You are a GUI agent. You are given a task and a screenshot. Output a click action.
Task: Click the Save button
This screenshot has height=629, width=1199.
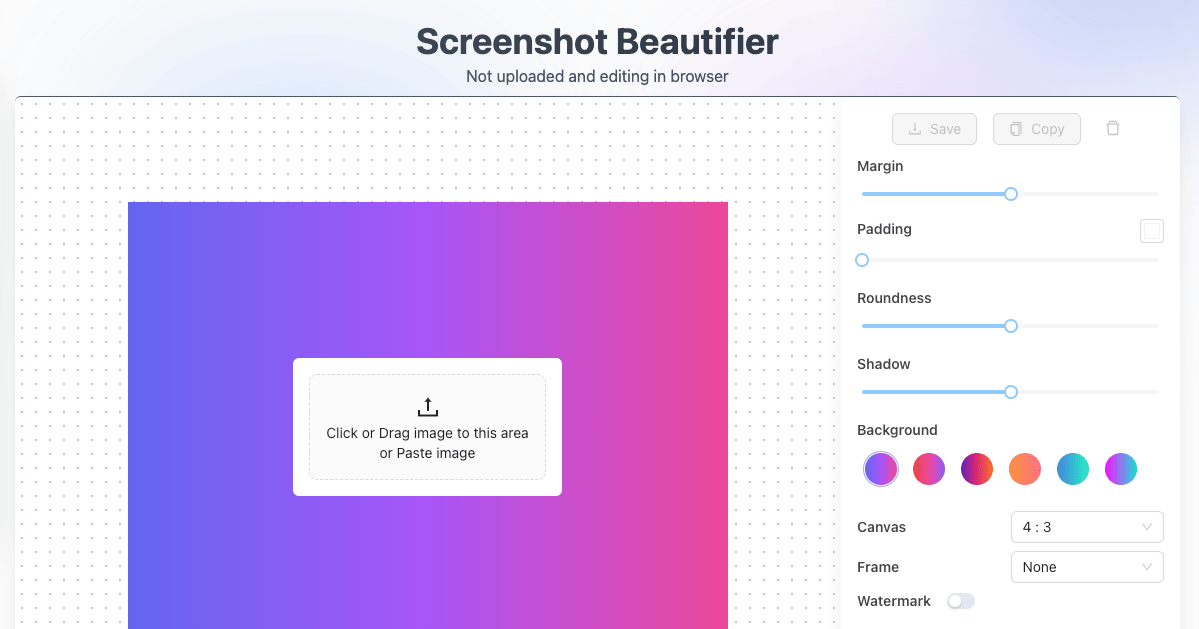click(x=934, y=128)
